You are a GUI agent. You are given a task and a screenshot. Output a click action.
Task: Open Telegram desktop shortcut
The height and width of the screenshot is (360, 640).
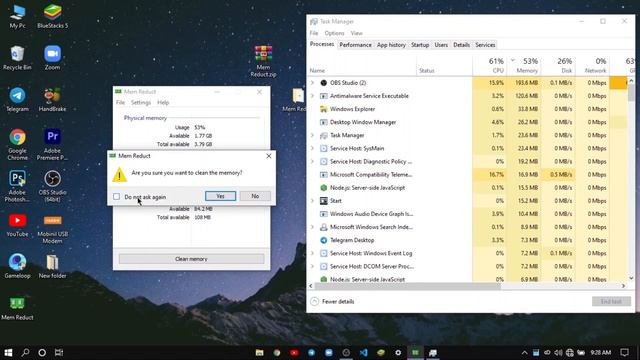point(17,100)
